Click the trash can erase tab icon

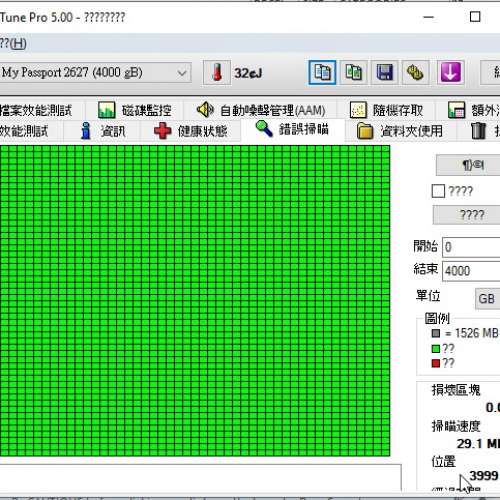479,131
